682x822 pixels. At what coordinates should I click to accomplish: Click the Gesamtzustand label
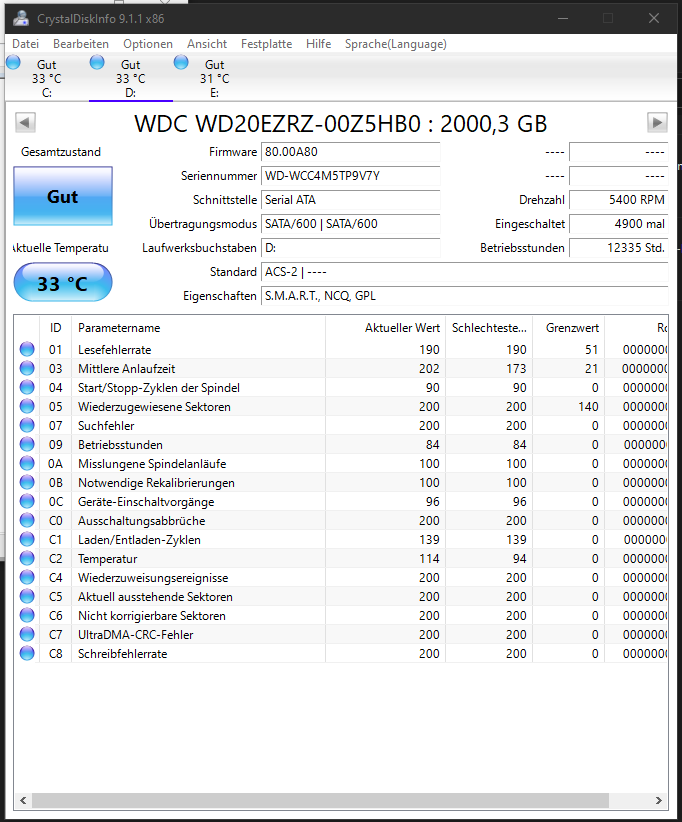(61, 152)
